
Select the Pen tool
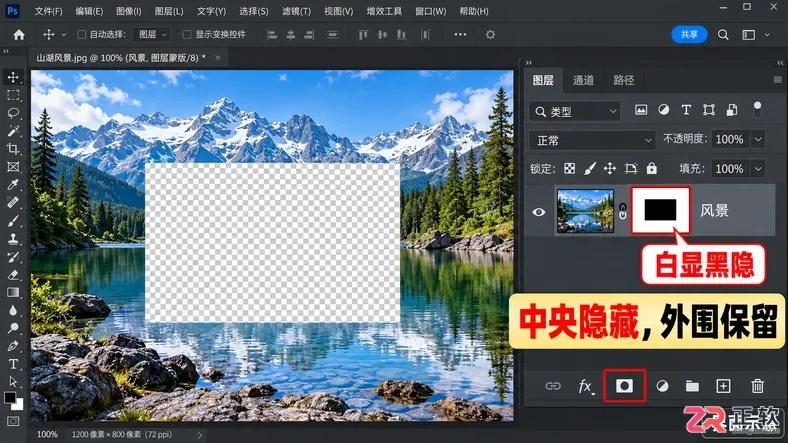coord(13,346)
